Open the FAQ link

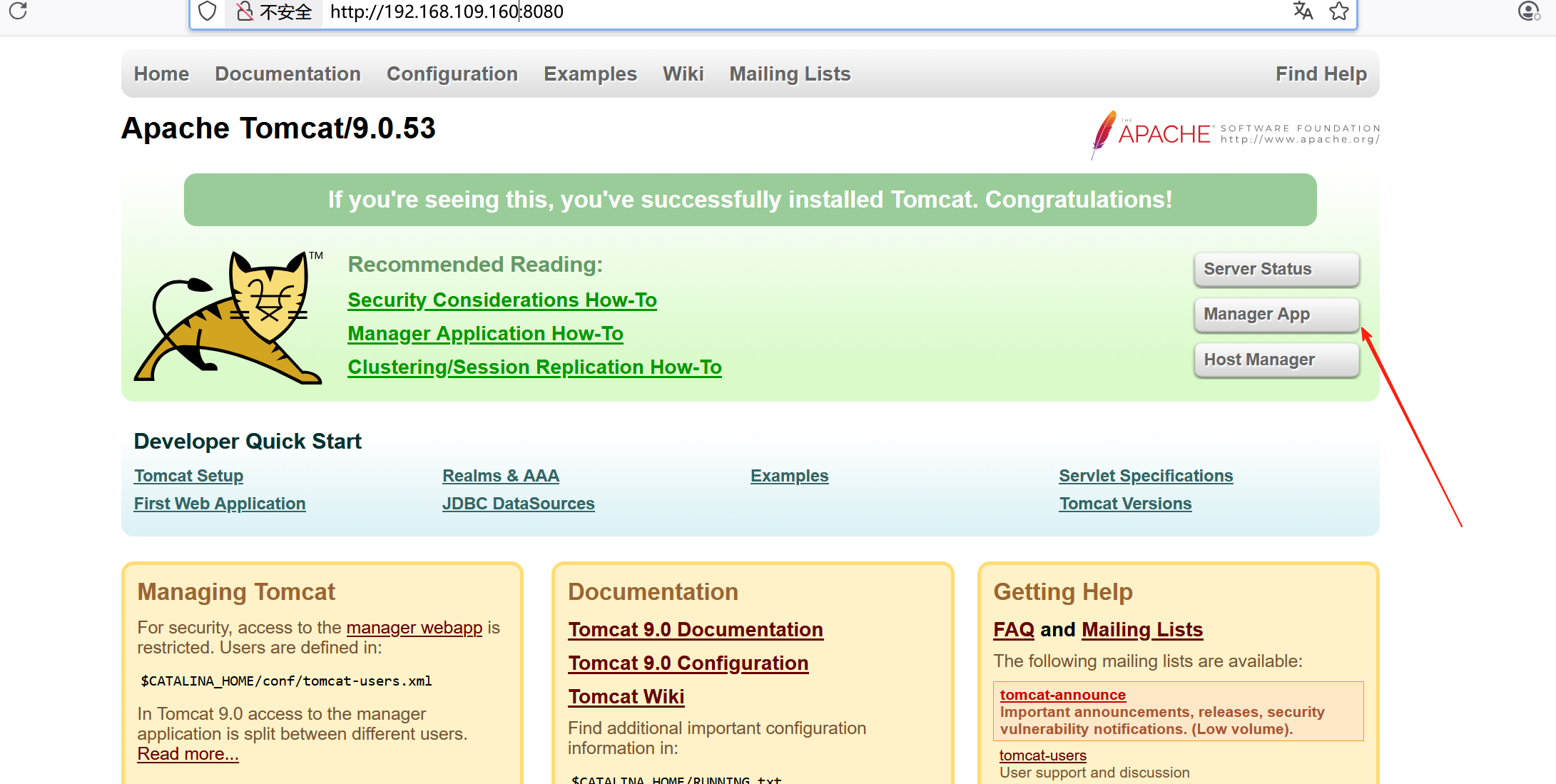click(1014, 630)
